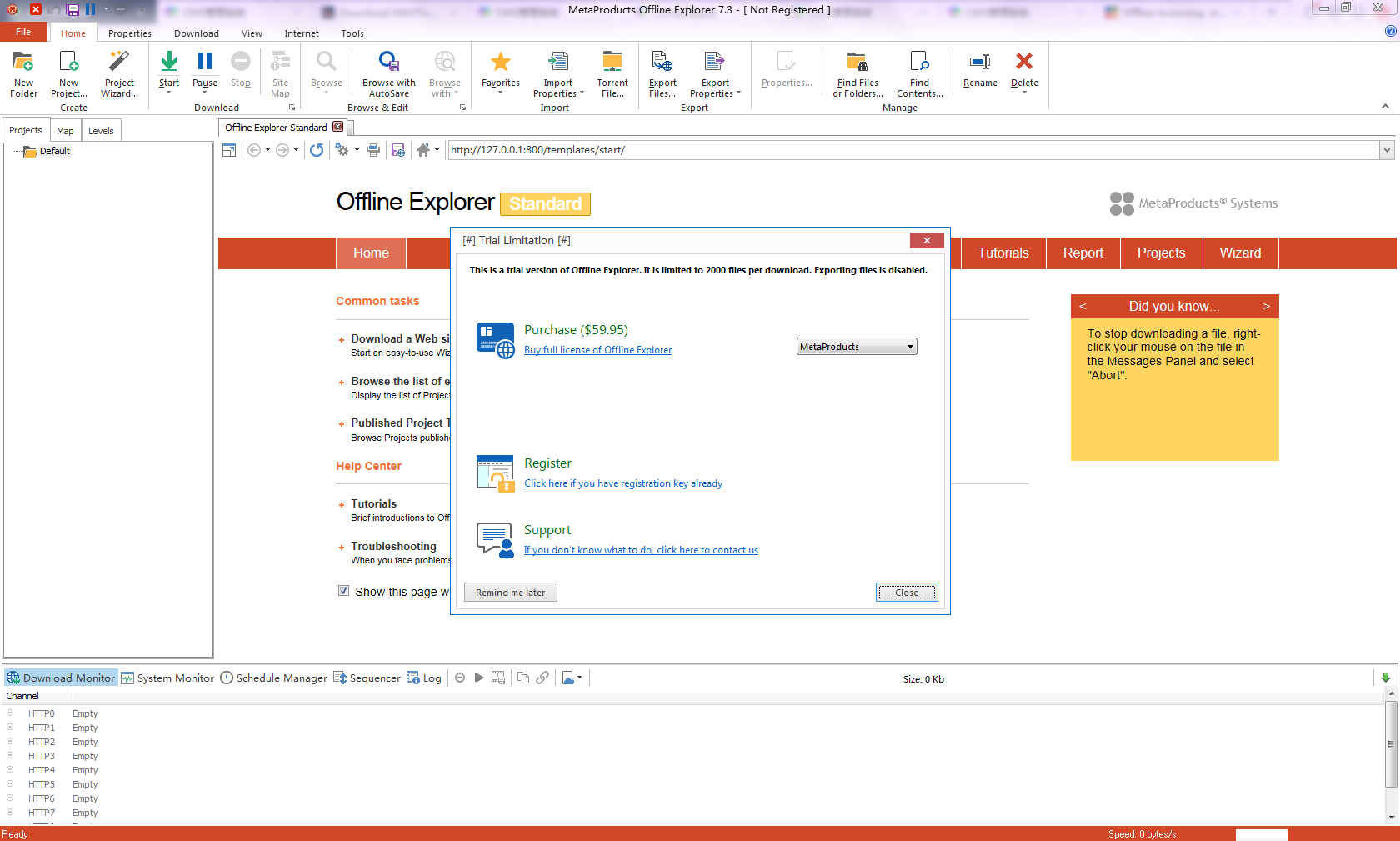Click the Export Files icon
This screenshot has height=841, width=1400.
coord(663,74)
